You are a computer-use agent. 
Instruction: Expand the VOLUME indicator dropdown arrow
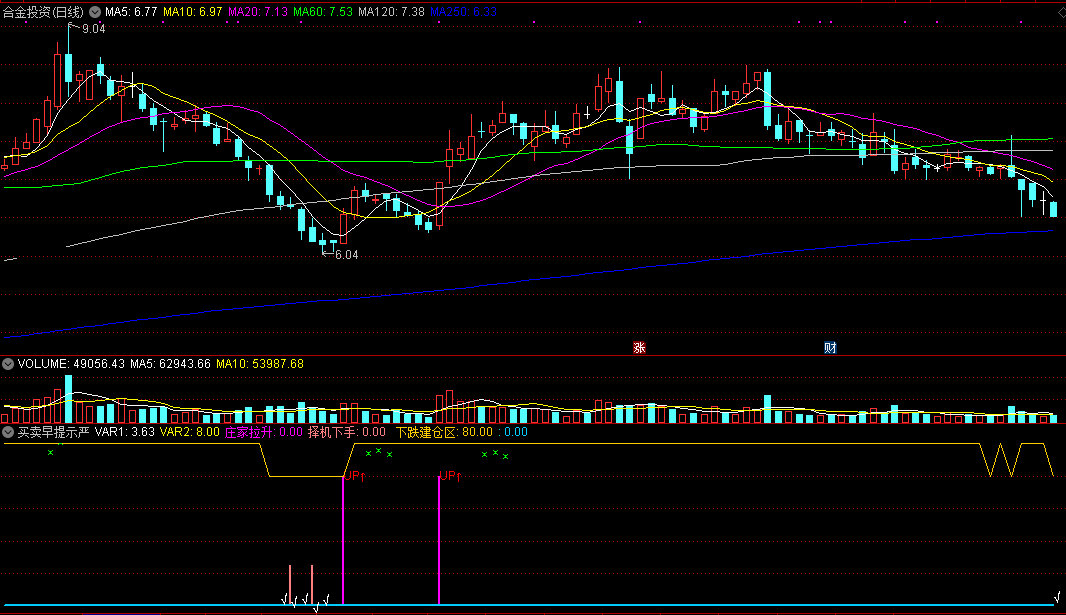(x=7, y=364)
